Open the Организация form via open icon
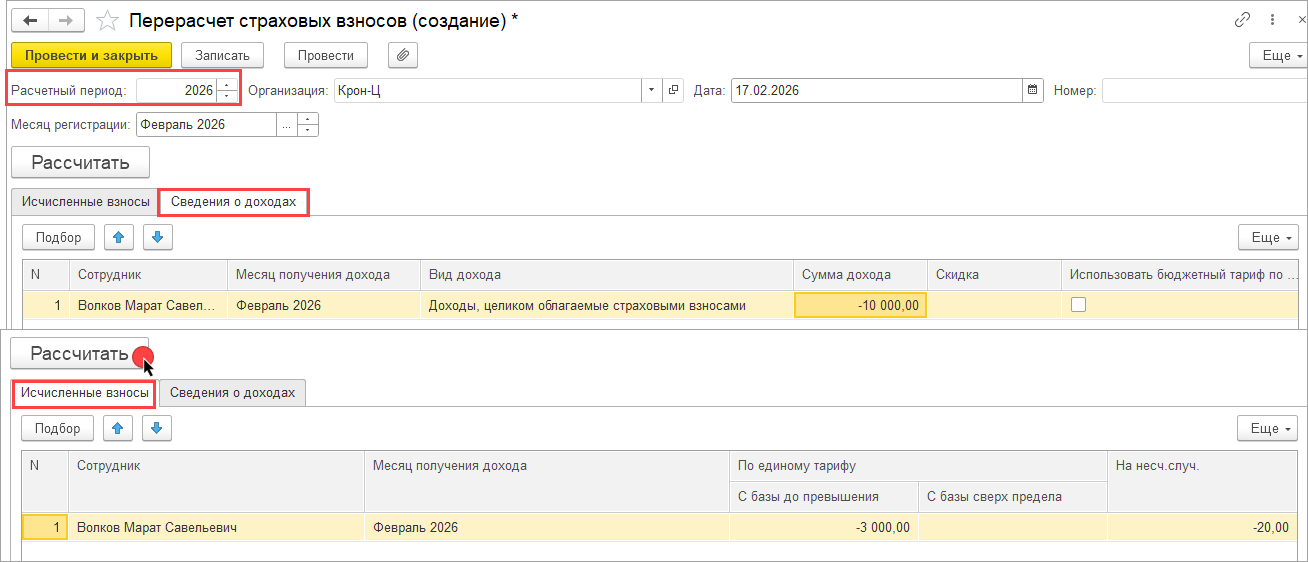Image resolution: width=1308 pixels, height=562 pixels. pos(673,90)
